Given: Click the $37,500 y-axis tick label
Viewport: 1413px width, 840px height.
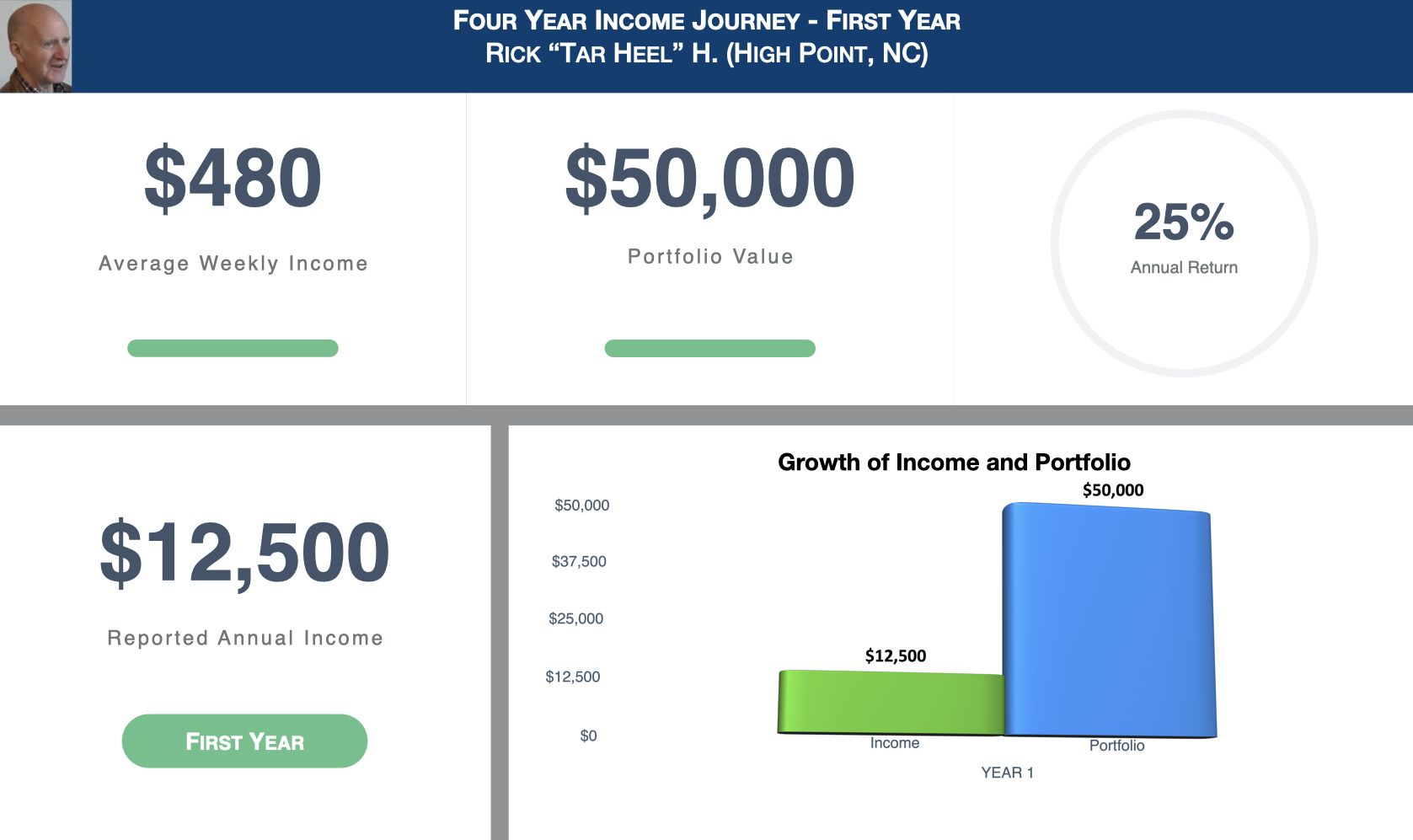Looking at the screenshot, I should click(579, 562).
